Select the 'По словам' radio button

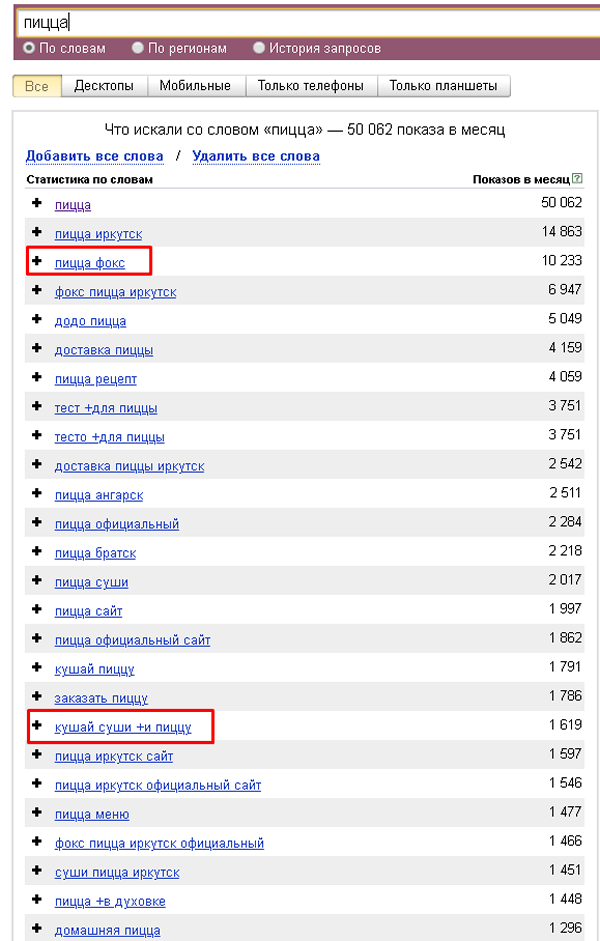[29, 48]
